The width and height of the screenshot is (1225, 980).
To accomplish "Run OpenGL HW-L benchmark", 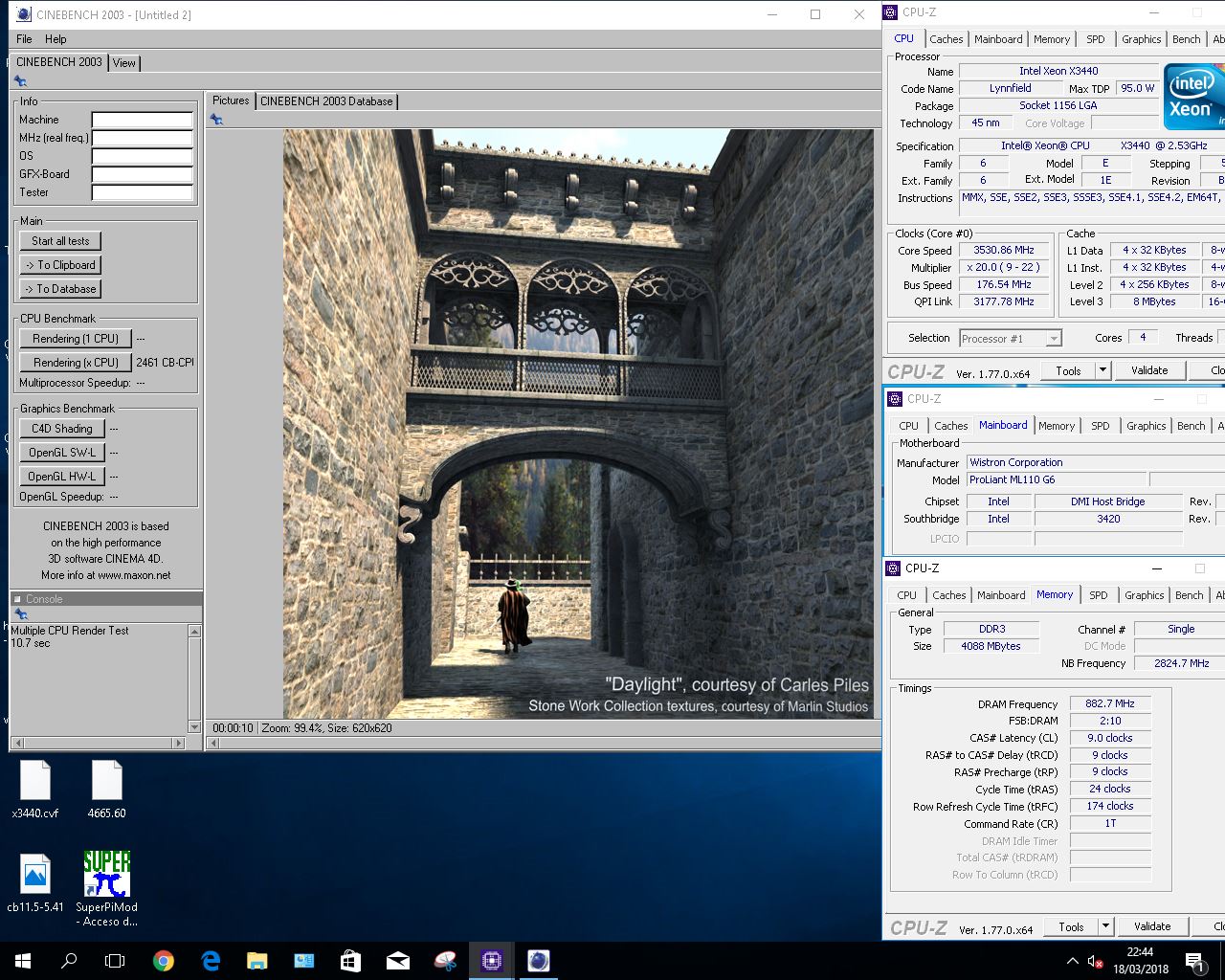I will pos(61,477).
